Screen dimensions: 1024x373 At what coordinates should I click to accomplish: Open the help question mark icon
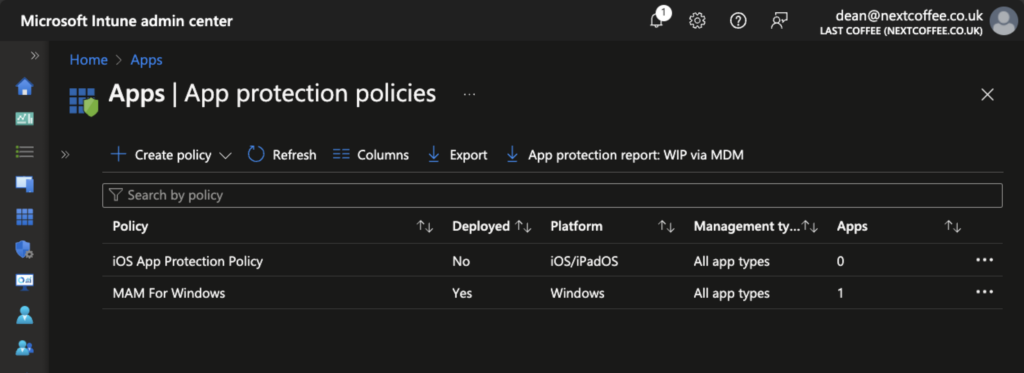point(738,21)
